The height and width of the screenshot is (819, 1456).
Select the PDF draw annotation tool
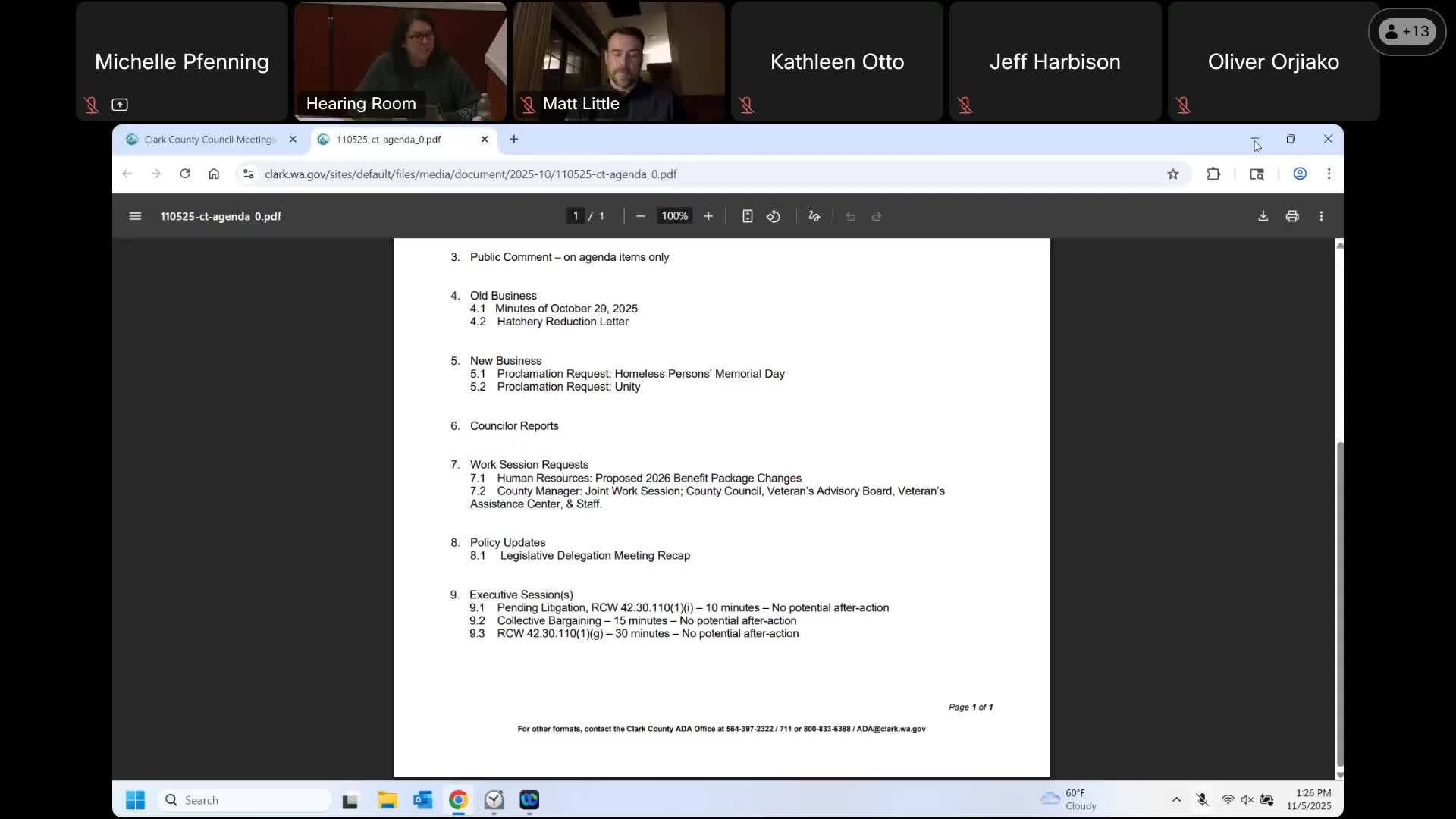pos(814,216)
